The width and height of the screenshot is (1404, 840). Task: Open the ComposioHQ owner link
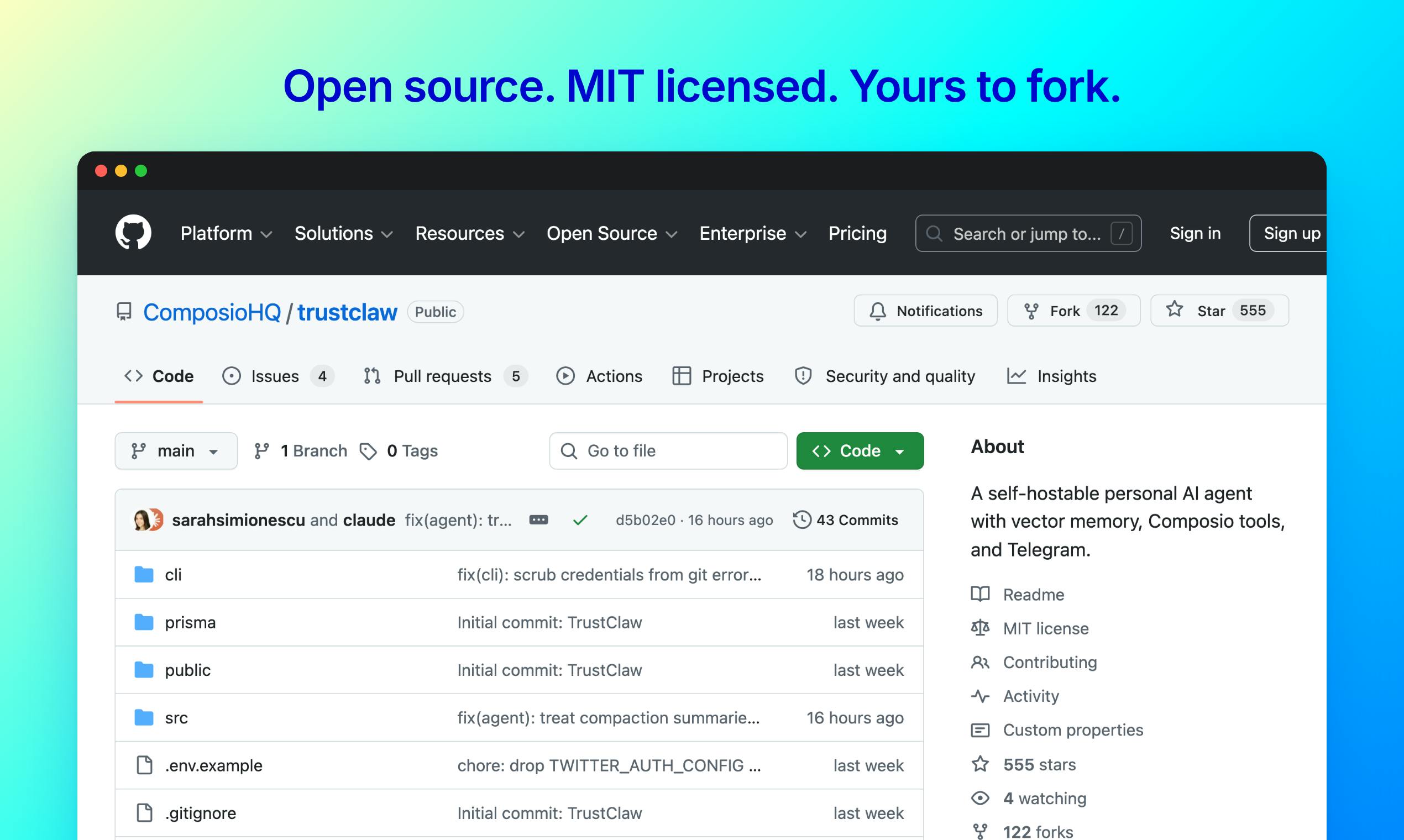point(212,312)
